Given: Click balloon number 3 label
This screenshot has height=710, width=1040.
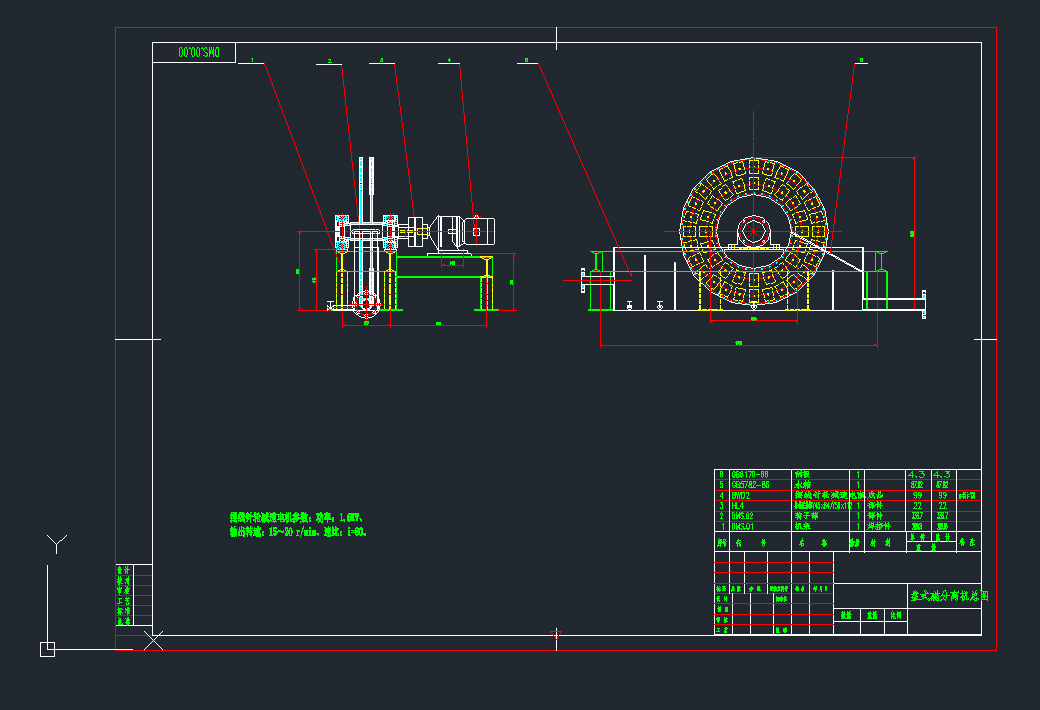Looking at the screenshot, I should 381,60.
